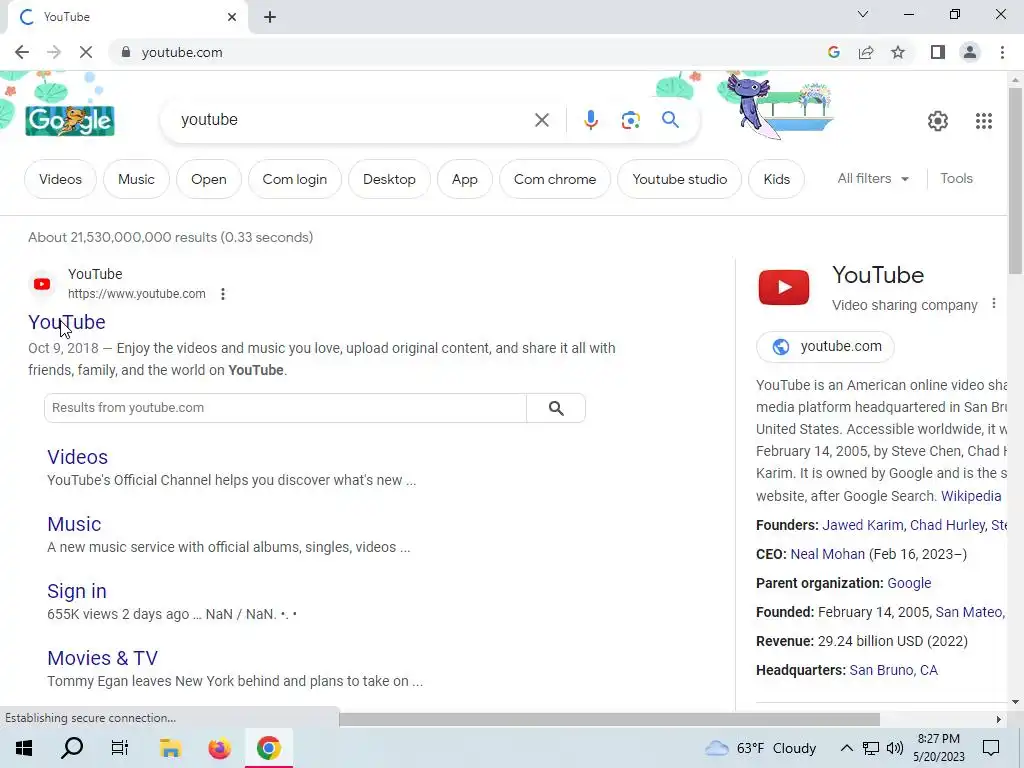Click the horizontal scrollbar right arrow
The image size is (1024, 768).
coord(999,720)
